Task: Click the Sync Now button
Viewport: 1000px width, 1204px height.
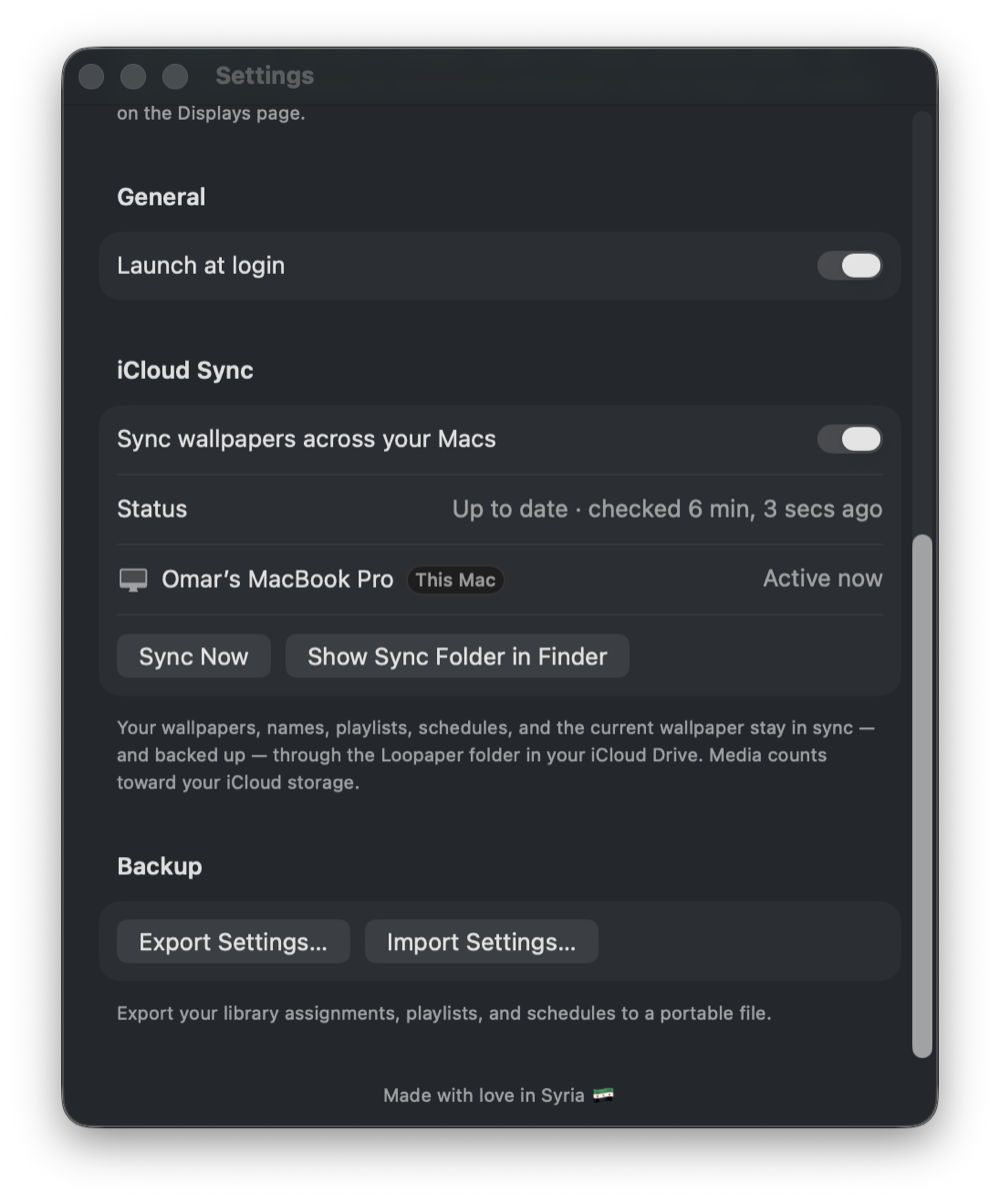Action: 193,656
